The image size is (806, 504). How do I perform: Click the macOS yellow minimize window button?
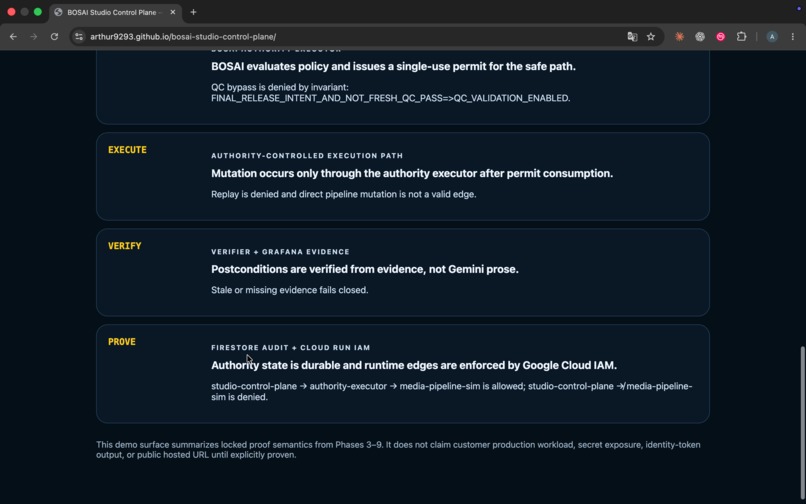point(24,12)
